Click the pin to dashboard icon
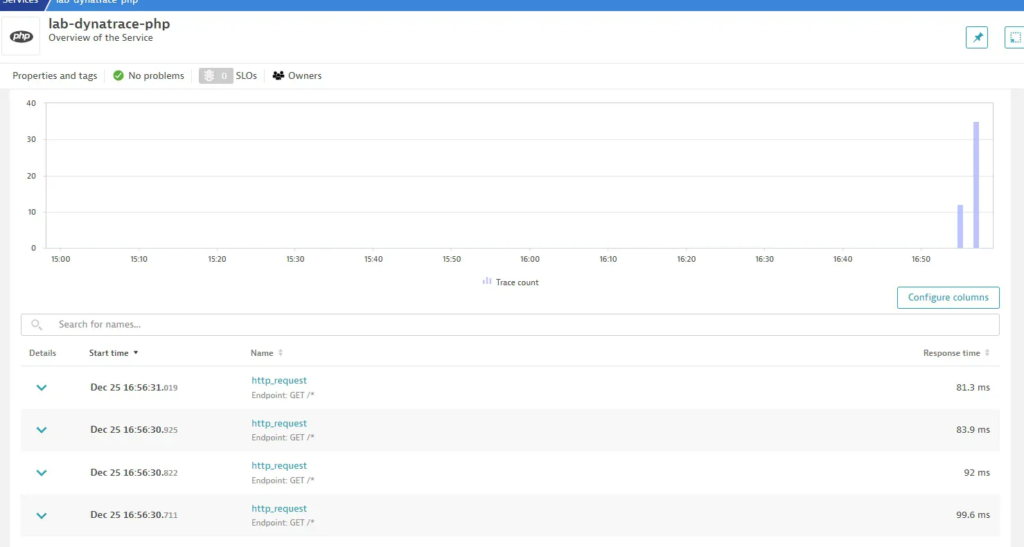Image resolution: width=1024 pixels, height=547 pixels. click(976, 37)
